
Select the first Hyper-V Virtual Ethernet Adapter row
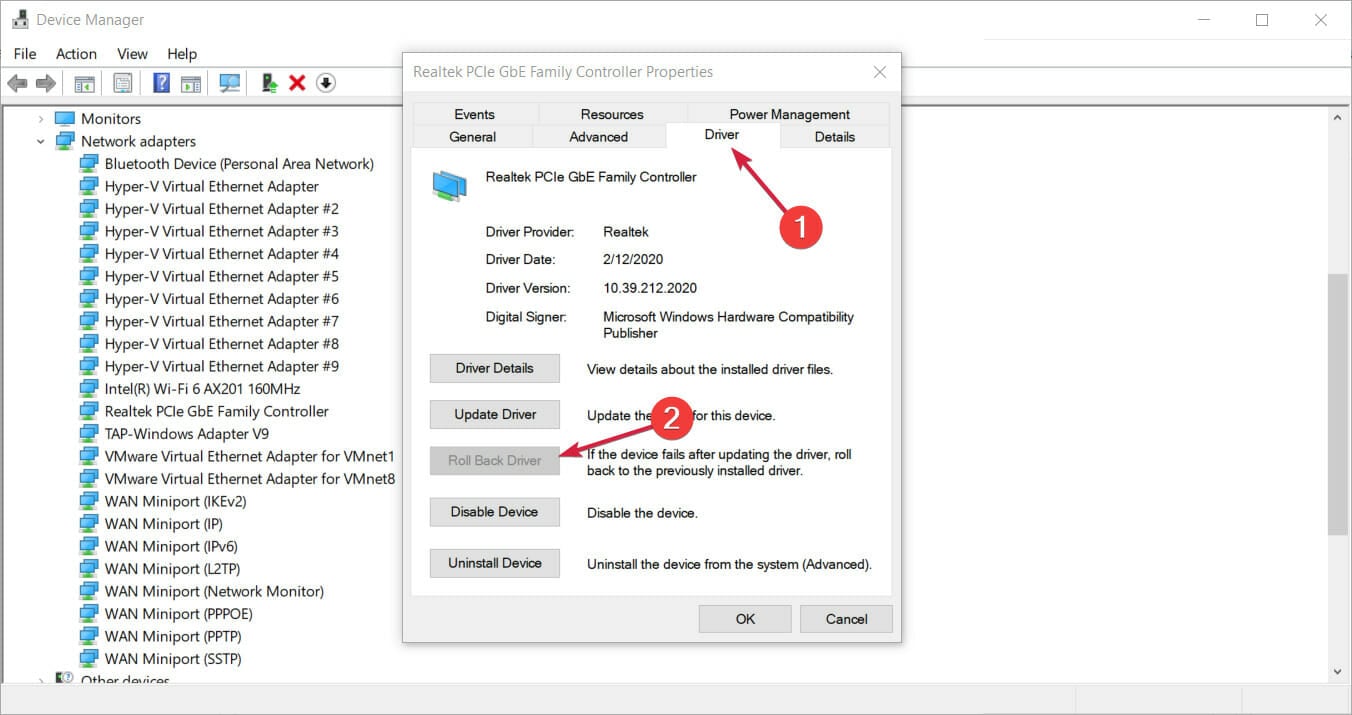click(211, 186)
